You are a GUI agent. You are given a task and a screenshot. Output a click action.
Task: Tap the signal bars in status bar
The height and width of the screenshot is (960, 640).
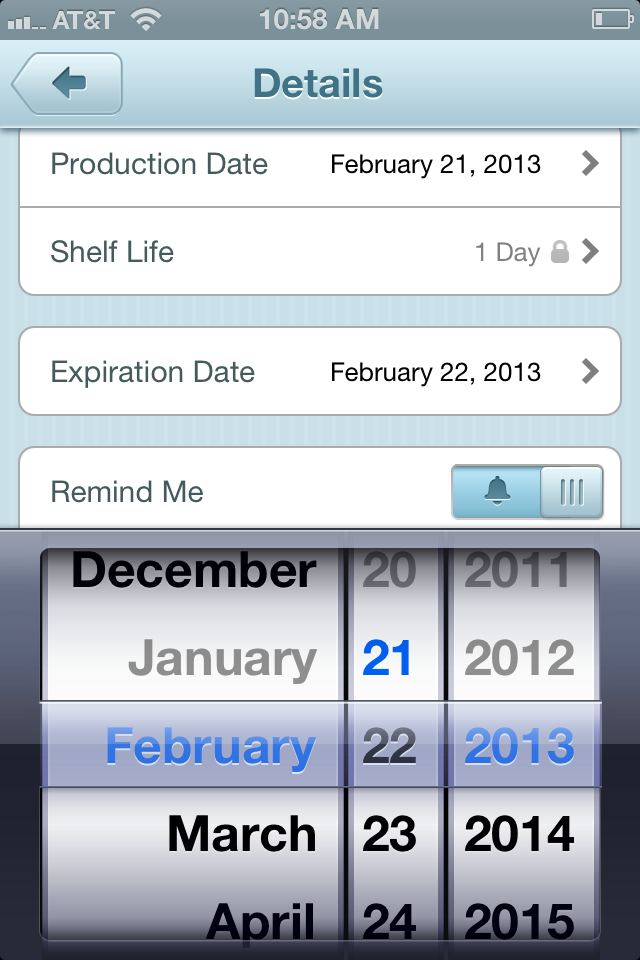coord(26,23)
